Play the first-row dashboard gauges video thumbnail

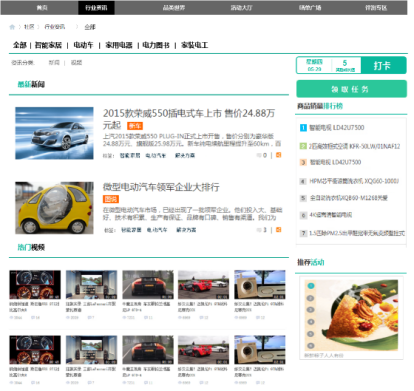point(35,284)
